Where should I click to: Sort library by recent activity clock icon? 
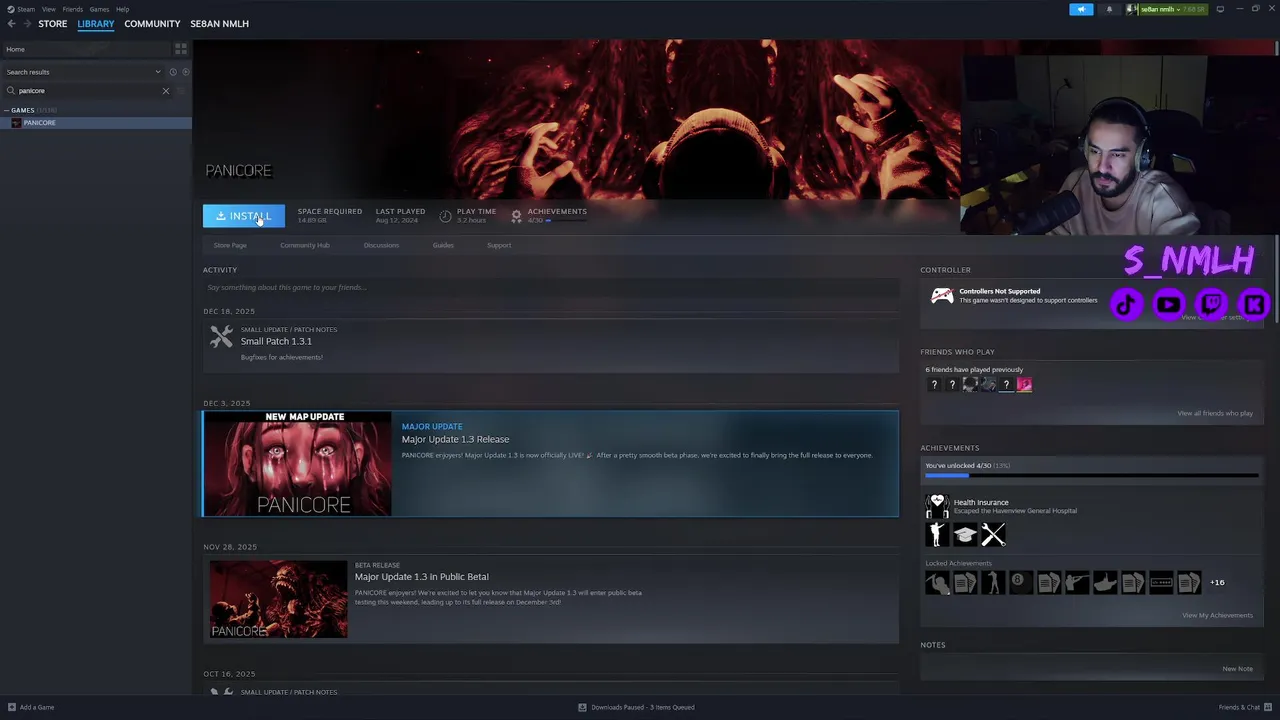[x=173, y=72]
